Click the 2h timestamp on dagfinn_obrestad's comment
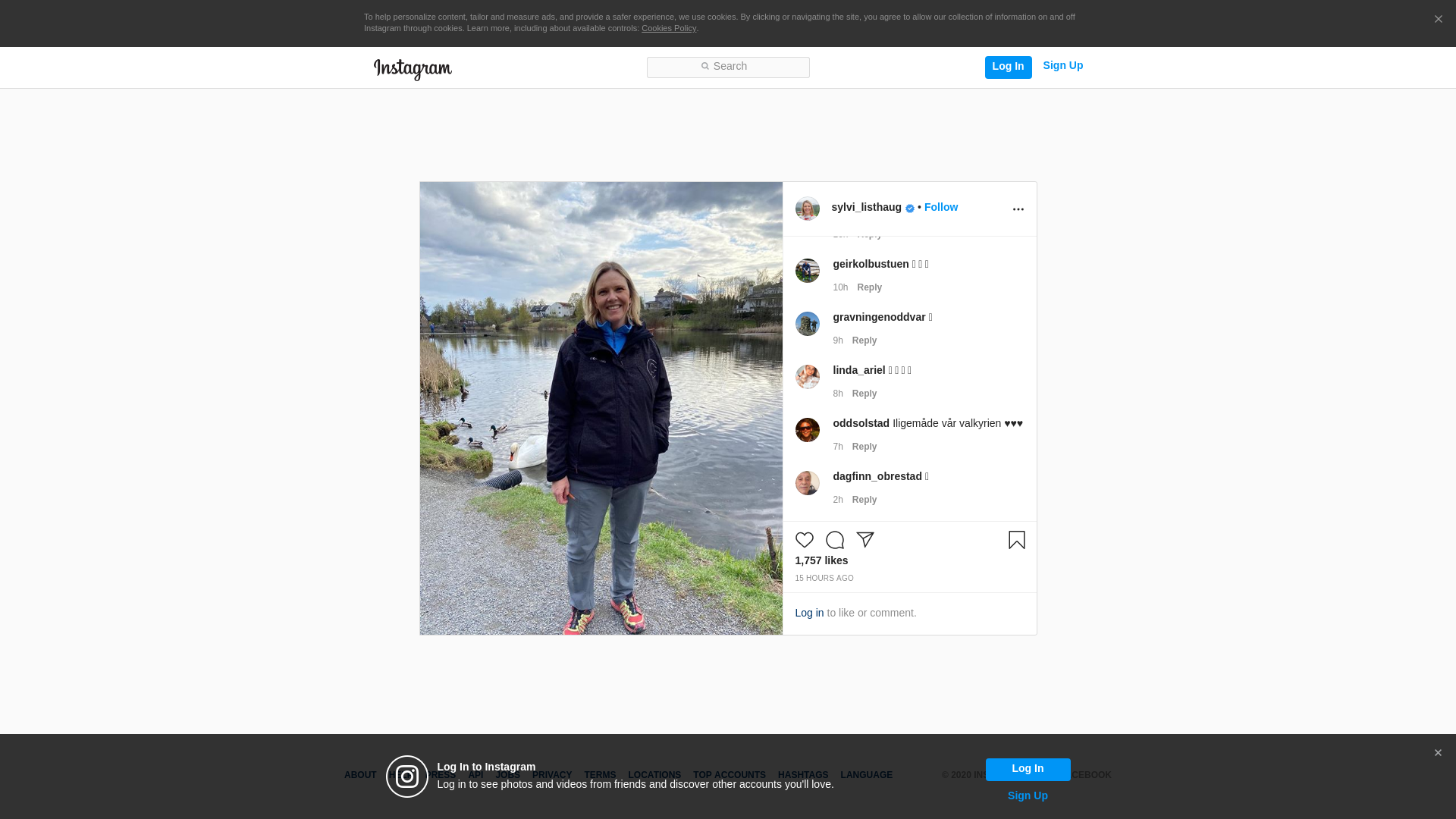Screen dimensions: 1456x819 click(x=838, y=500)
